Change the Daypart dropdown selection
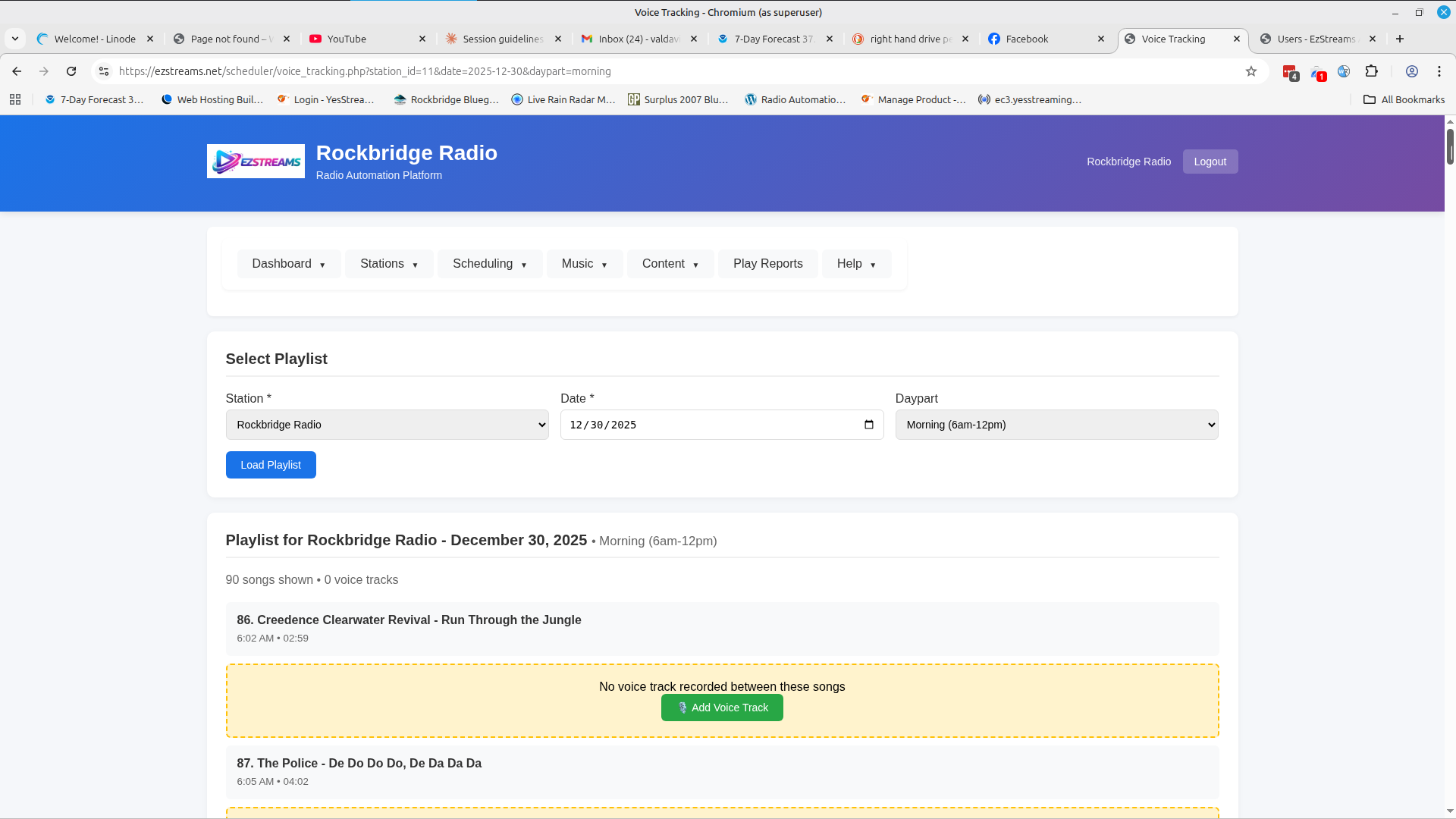Image resolution: width=1456 pixels, height=819 pixels. [1056, 425]
